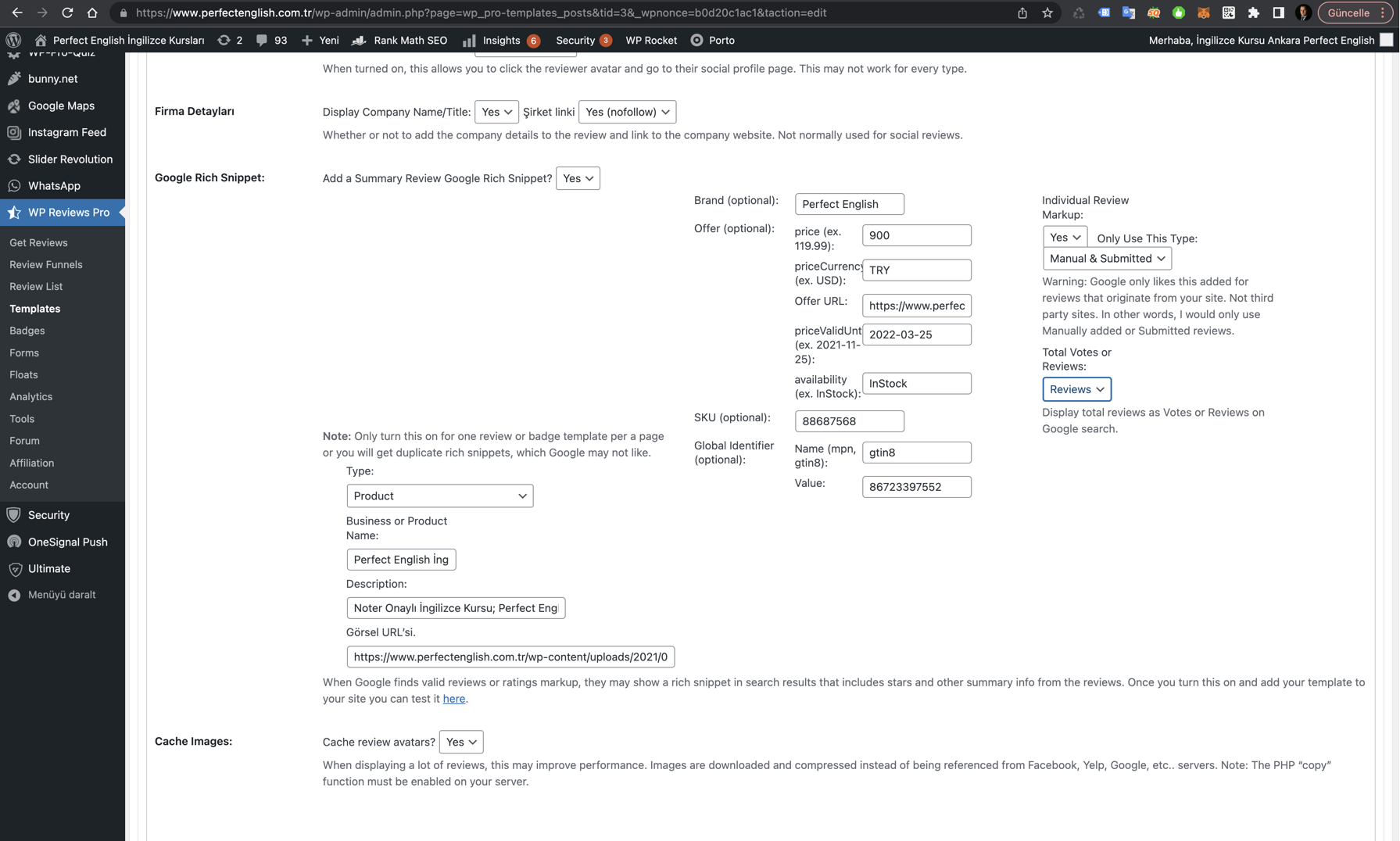Click the availability InStock field

tap(916, 383)
